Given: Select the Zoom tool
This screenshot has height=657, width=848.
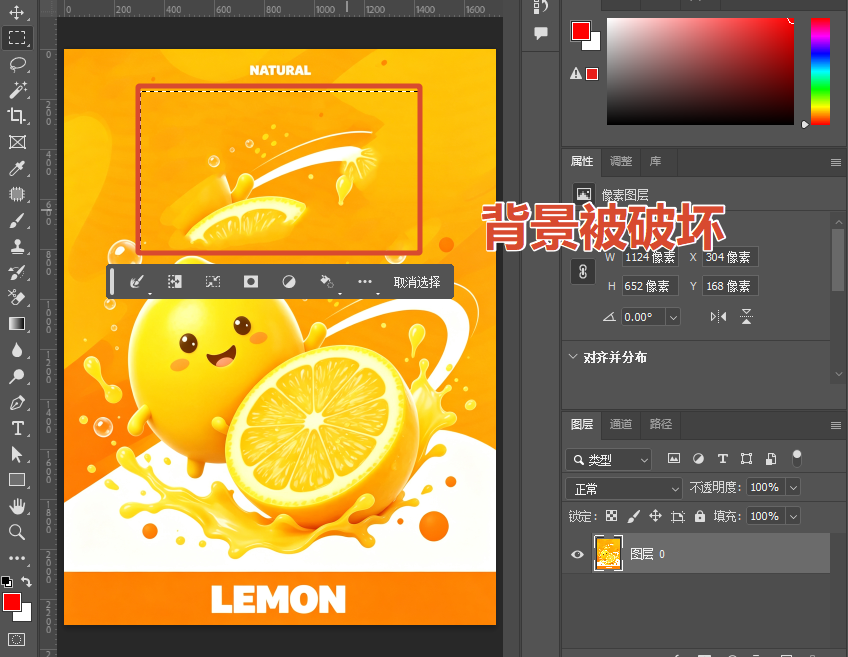Looking at the screenshot, I should (x=17, y=533).
